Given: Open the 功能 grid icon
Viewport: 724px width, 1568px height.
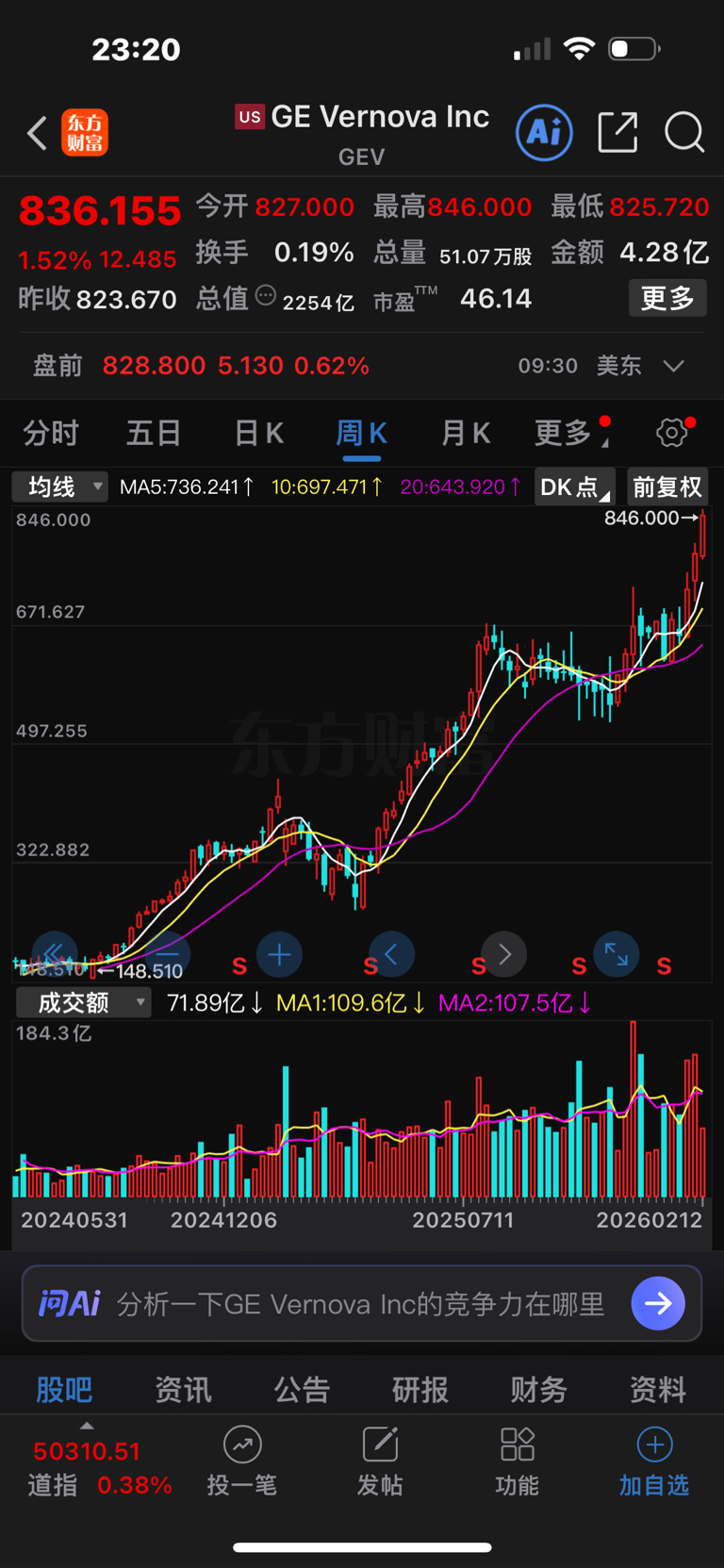Looking at the screenshot, I should pos(518,1444).
